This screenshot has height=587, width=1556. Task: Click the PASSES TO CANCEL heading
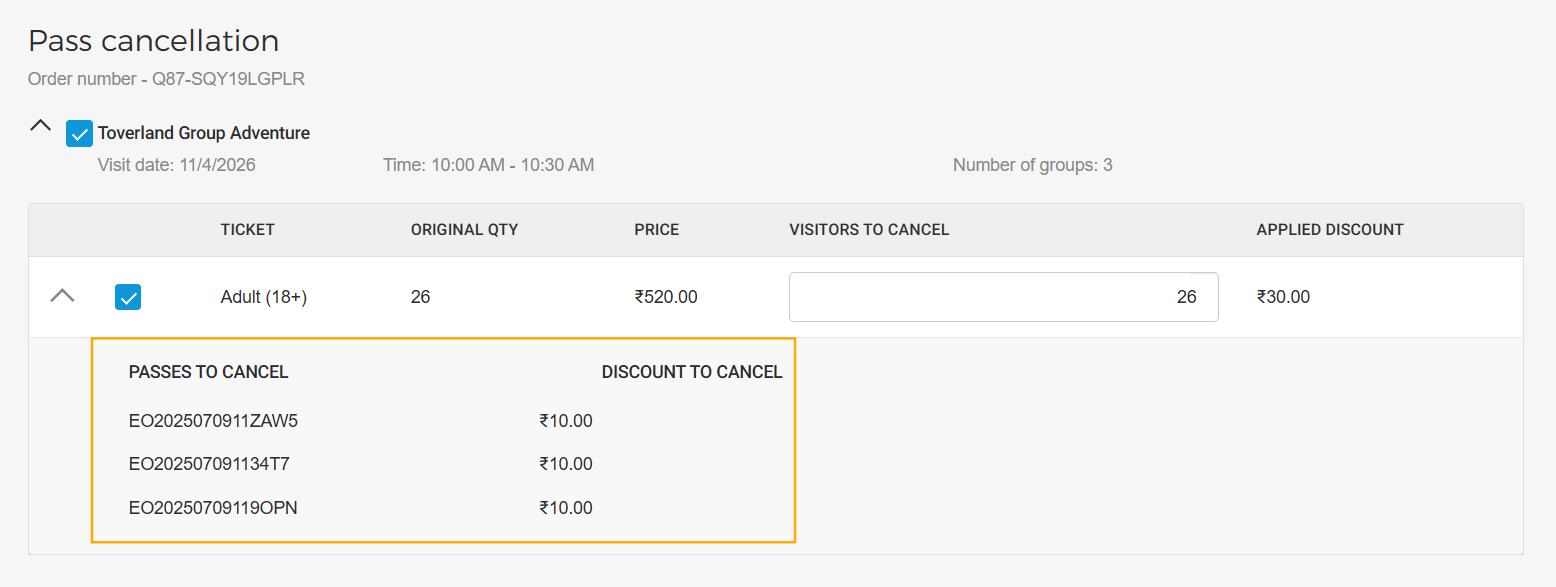coord(208,372)
